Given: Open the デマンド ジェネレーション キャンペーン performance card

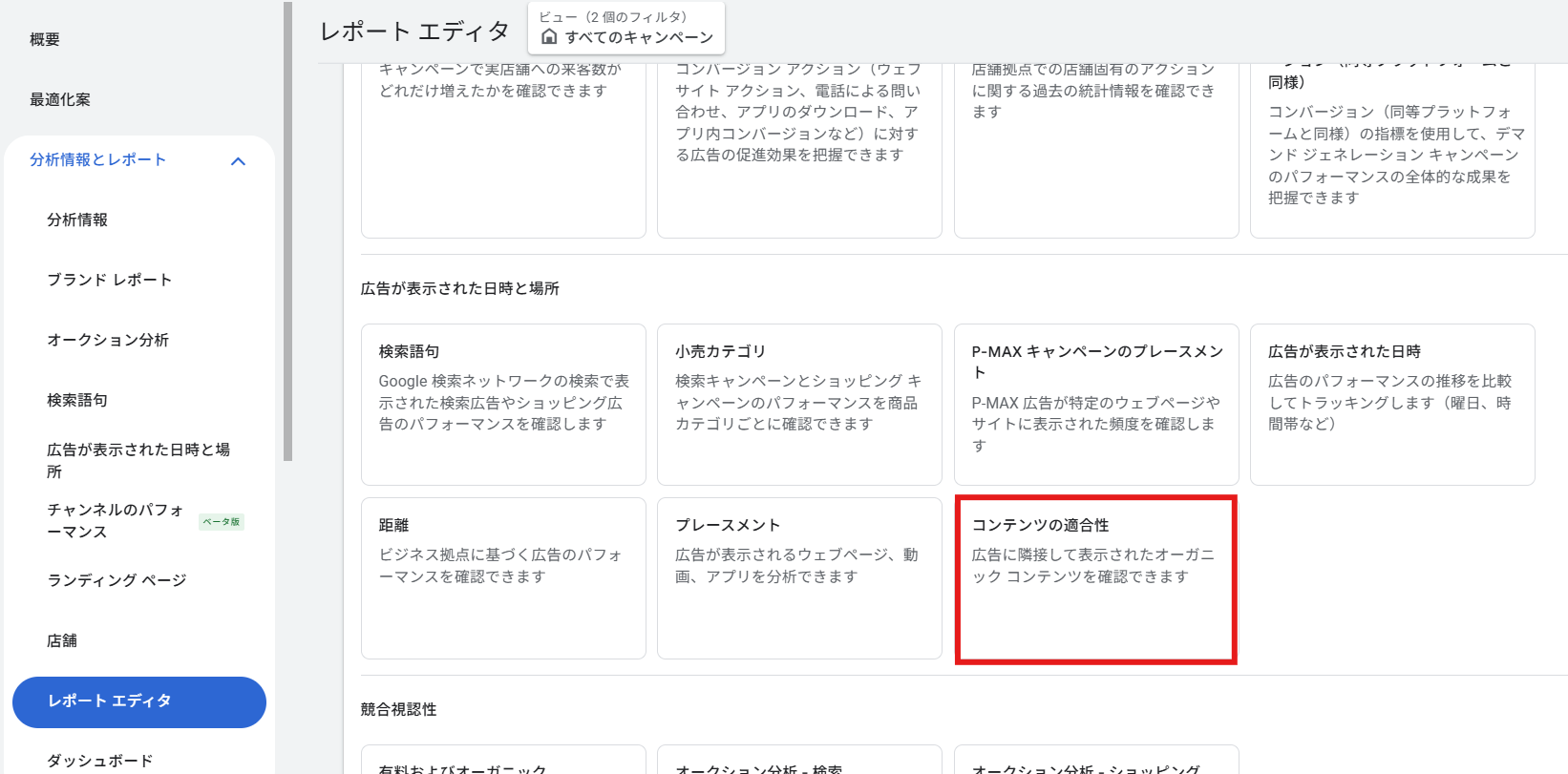Looking at the screenshot, I should coord(1392,151).
